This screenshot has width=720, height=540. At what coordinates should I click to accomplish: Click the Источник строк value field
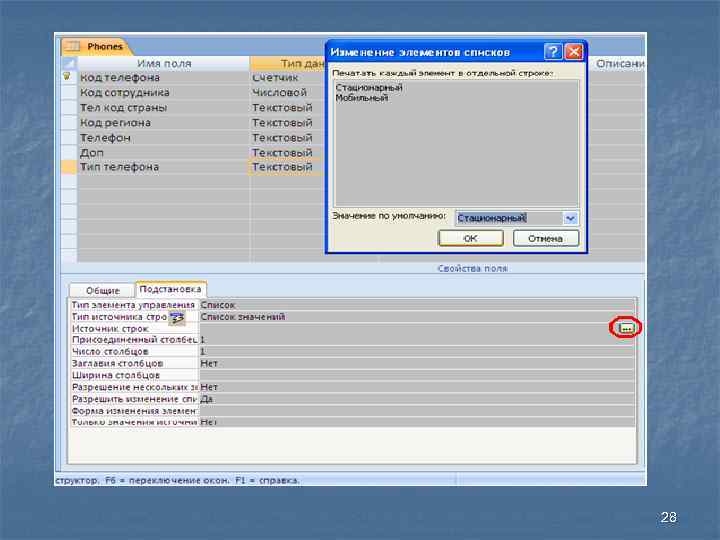tap(409, 328)
